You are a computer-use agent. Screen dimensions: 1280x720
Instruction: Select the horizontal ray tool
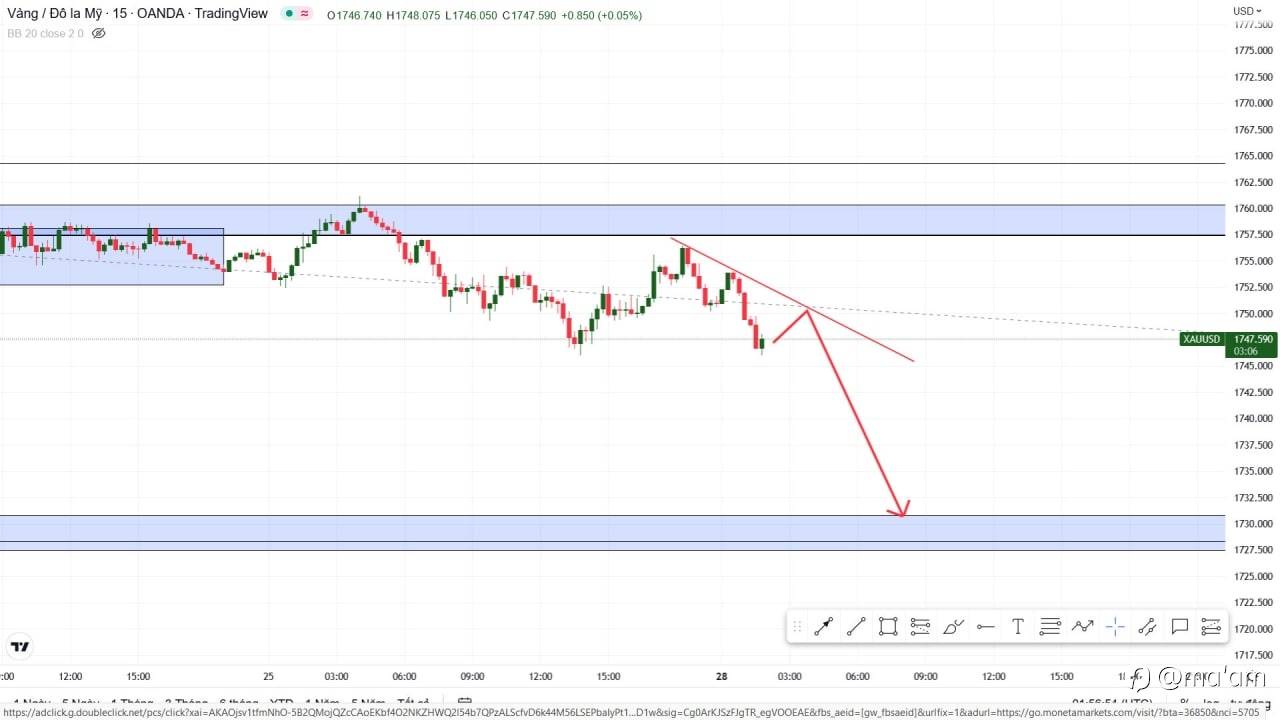coord(985,627)
